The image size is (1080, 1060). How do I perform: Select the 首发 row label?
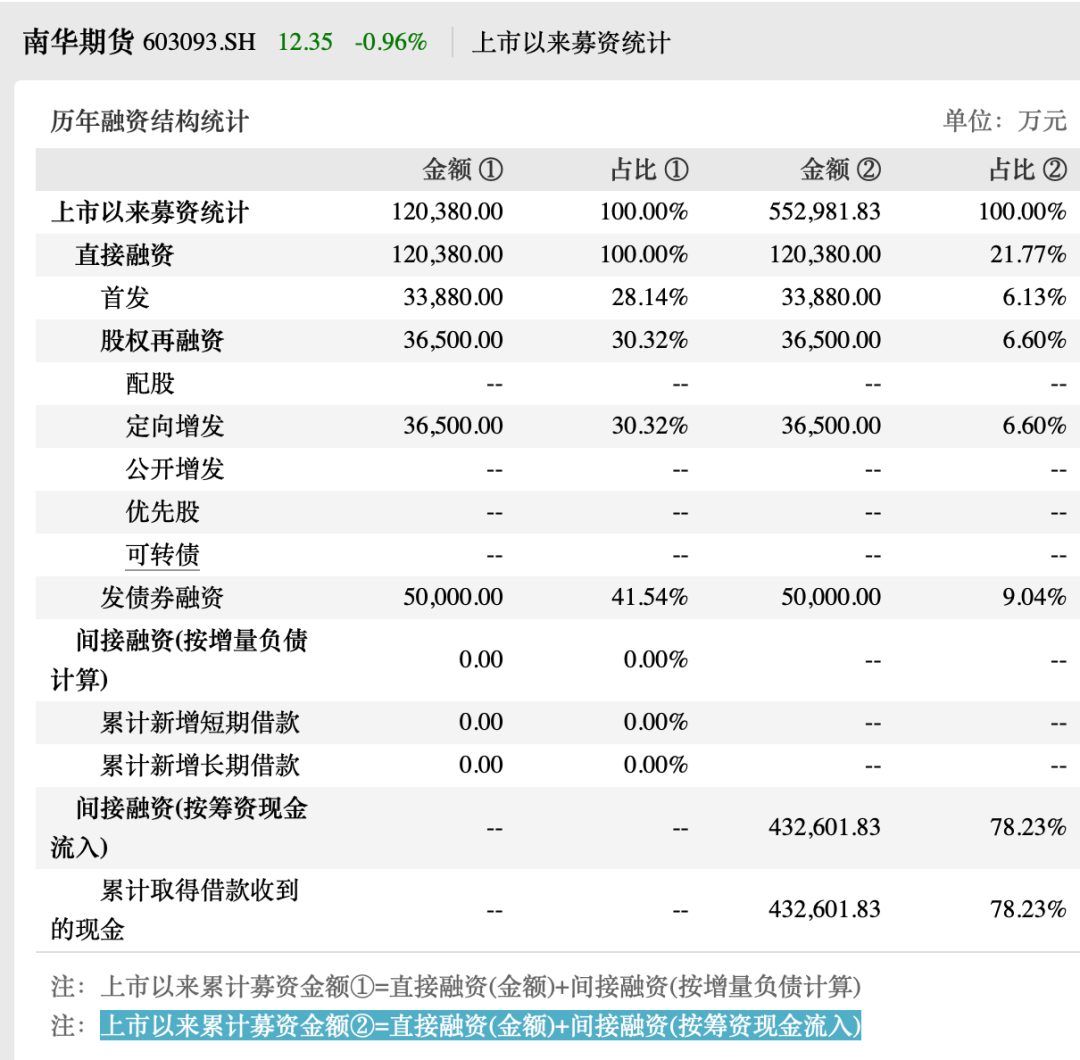coord(125,298)
